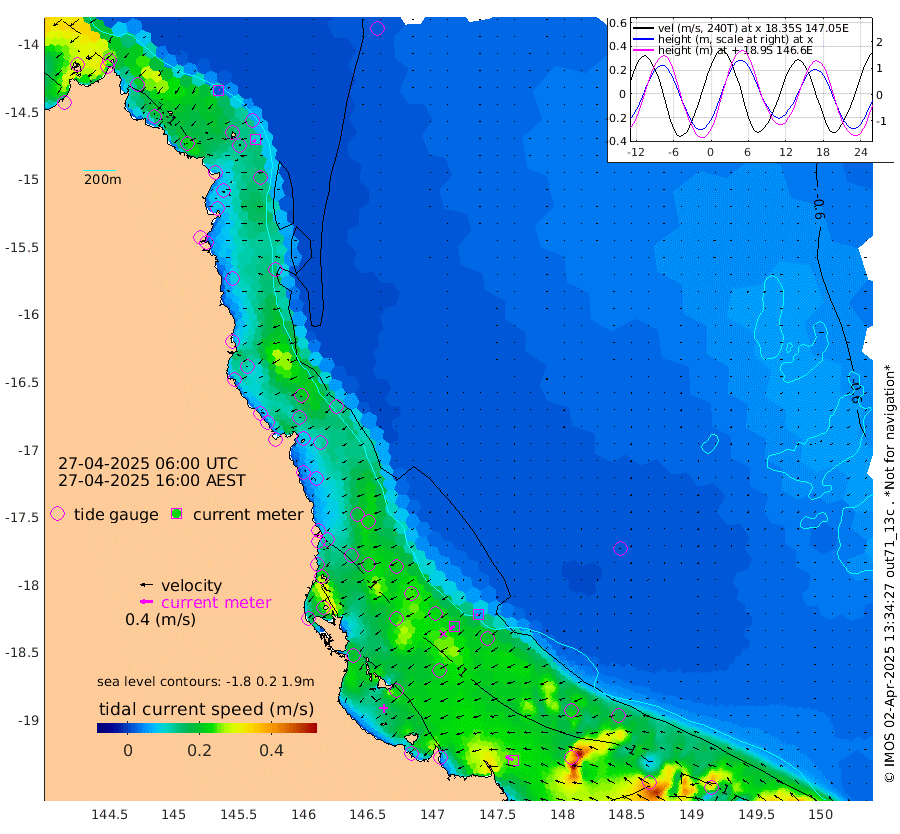Click the inset left axis value '0.6'
The width and height of the screenshot is (900, 834).
618,23
